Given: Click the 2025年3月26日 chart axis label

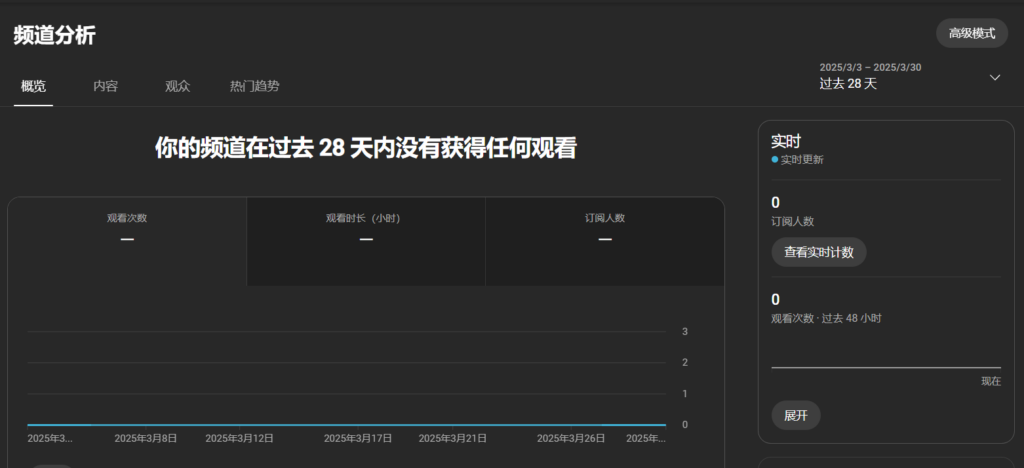Looking at the screenshot, I should tap(571, 438).
